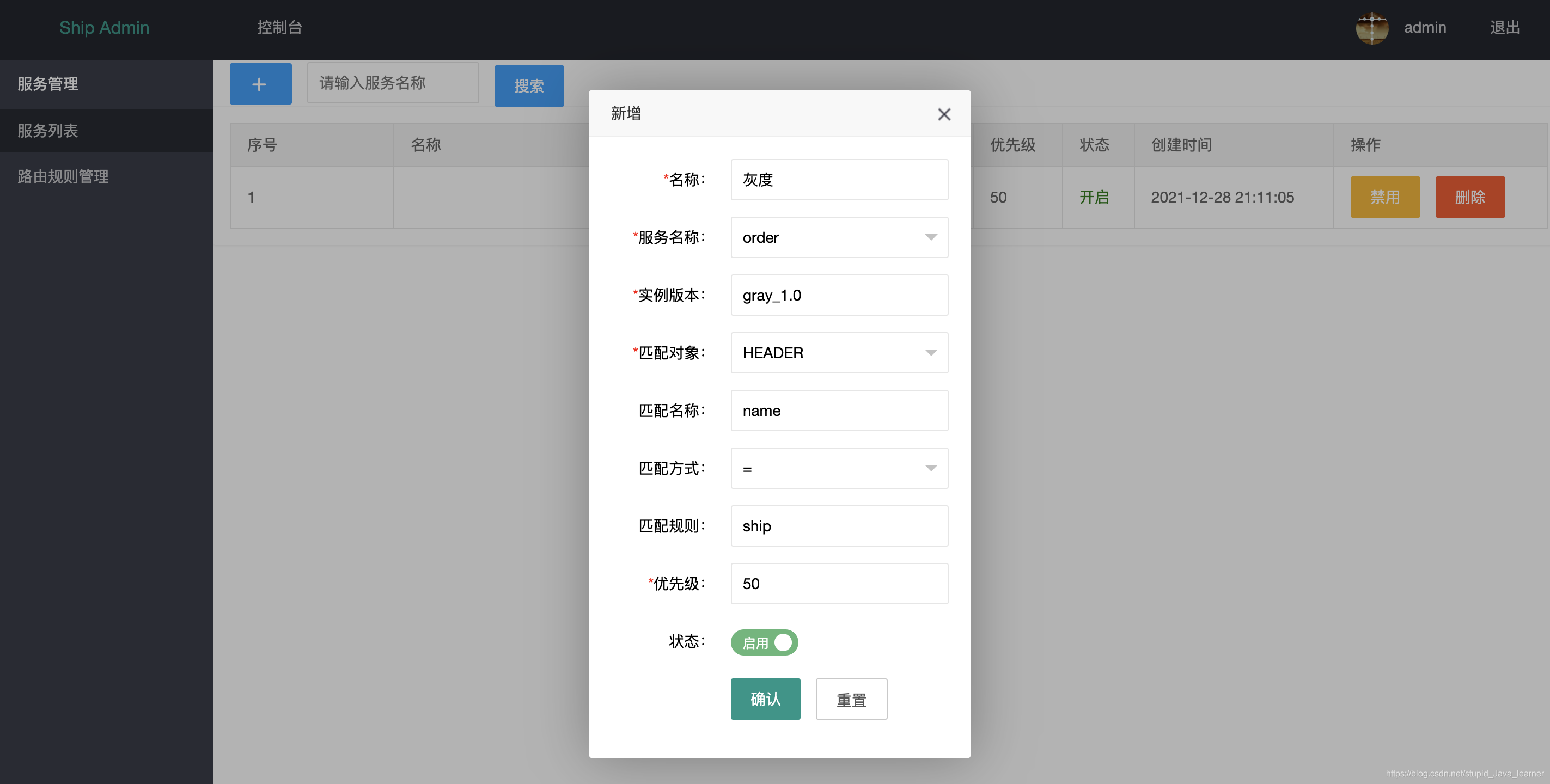This screenshot has width=1550, height=784.
Task: Click the blue plus add button
Action: click(260, 84)
